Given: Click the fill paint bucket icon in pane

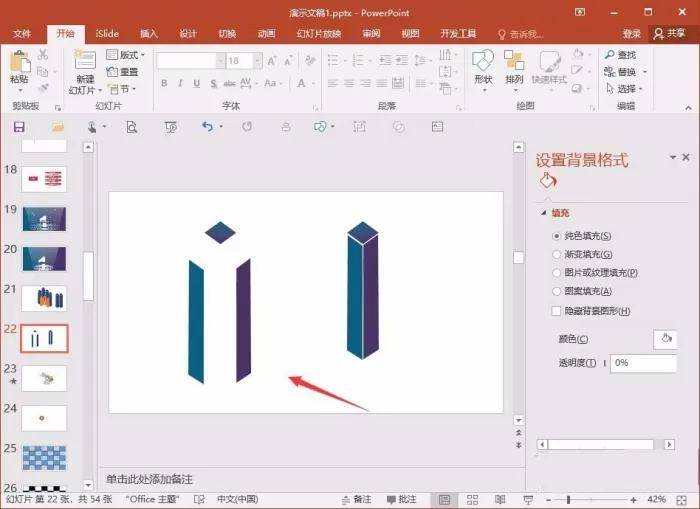Looking at the screenshot, I should pos(547,181).
